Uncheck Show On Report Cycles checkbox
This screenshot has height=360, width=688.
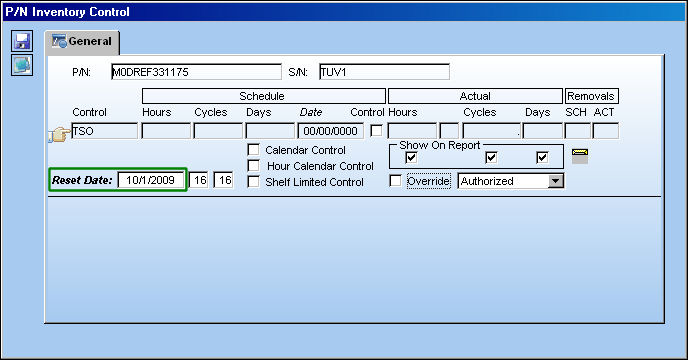pyautogui.click(x=491, y=157)
